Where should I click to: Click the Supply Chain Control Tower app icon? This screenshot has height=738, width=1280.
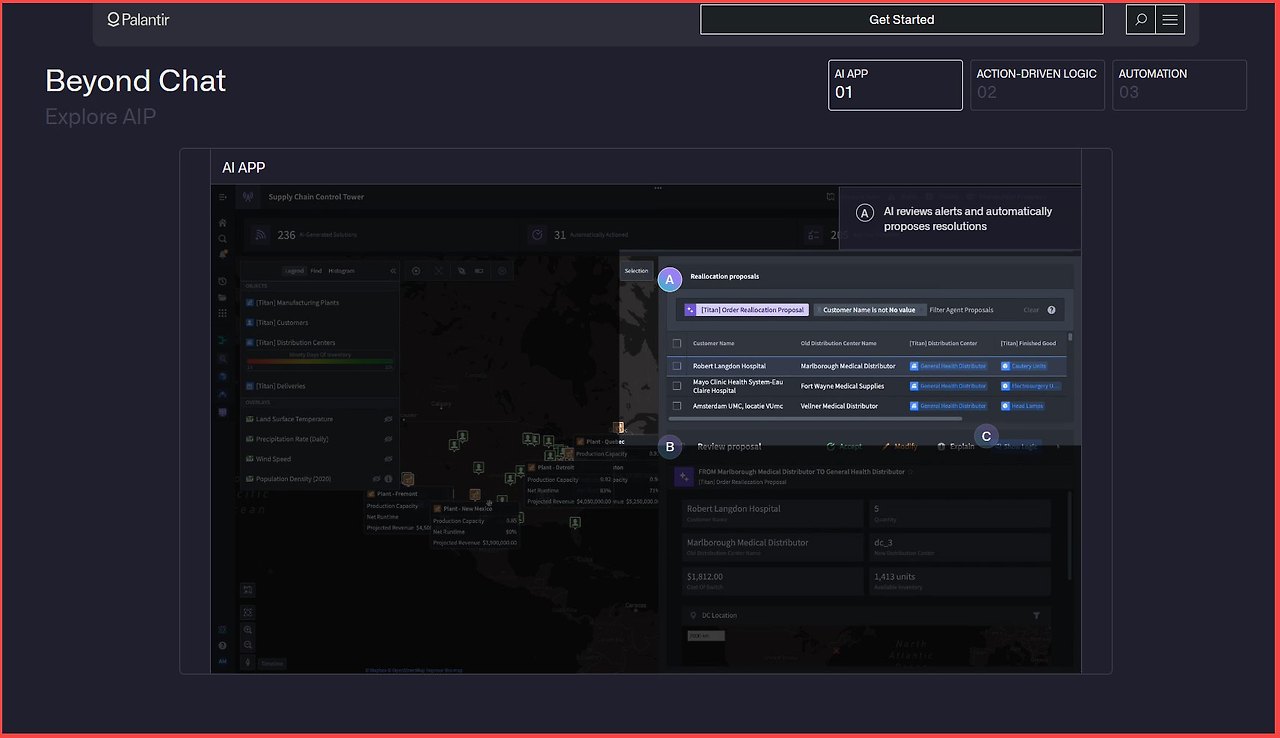pyautogui.click(x=249, y=197)
